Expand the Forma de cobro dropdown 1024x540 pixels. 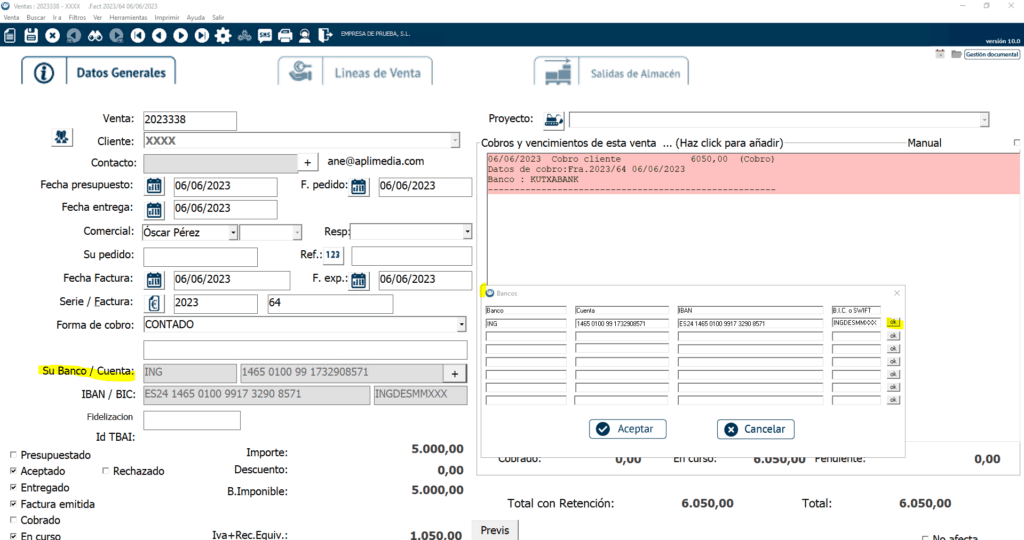point(461,325)
